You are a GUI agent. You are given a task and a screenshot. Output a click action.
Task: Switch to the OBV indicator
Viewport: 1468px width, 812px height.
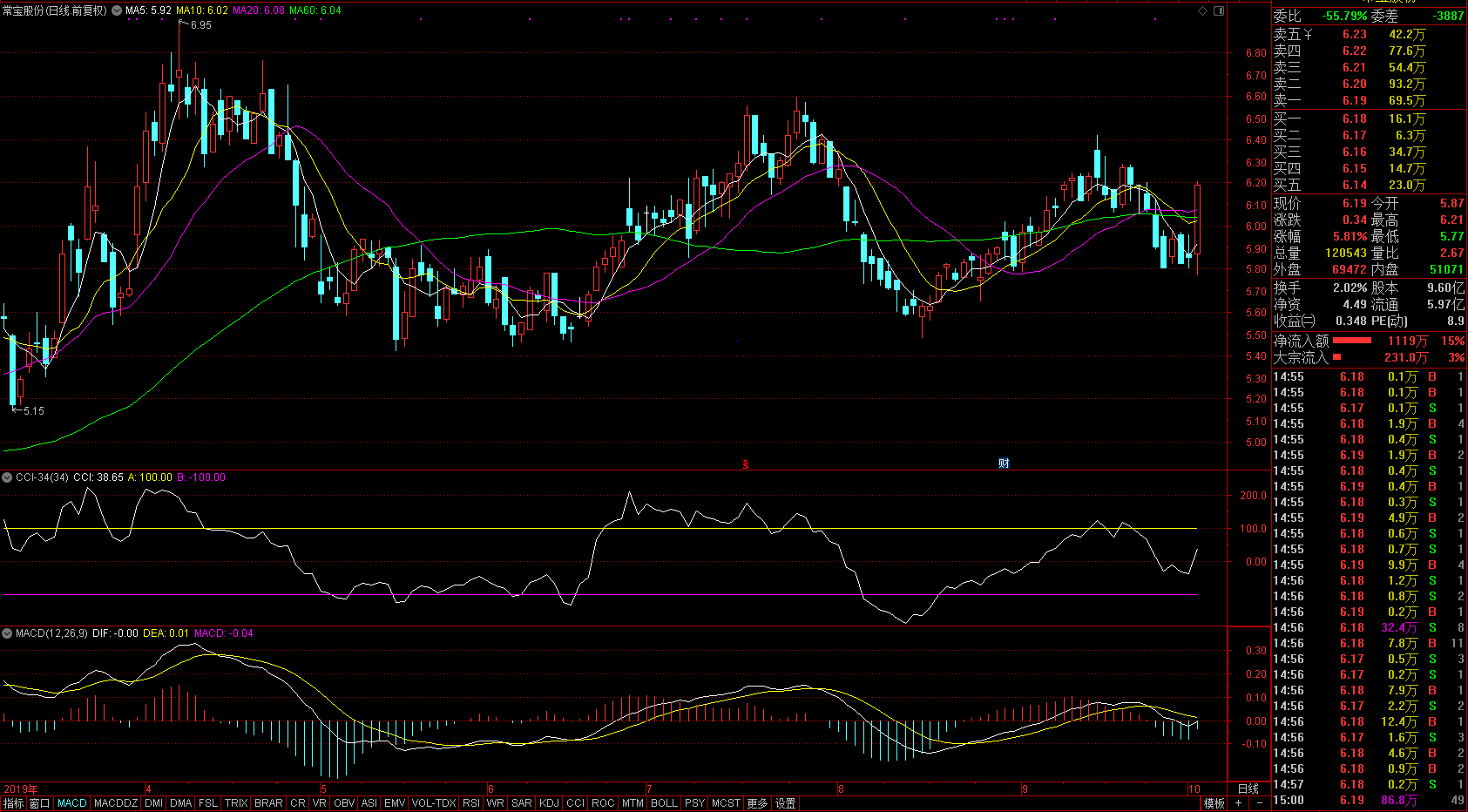point(344,803)
